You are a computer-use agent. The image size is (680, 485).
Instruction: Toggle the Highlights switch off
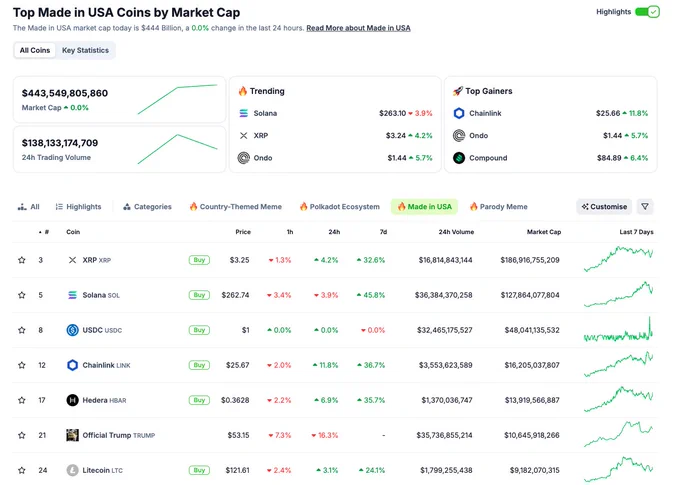(647, 12)
